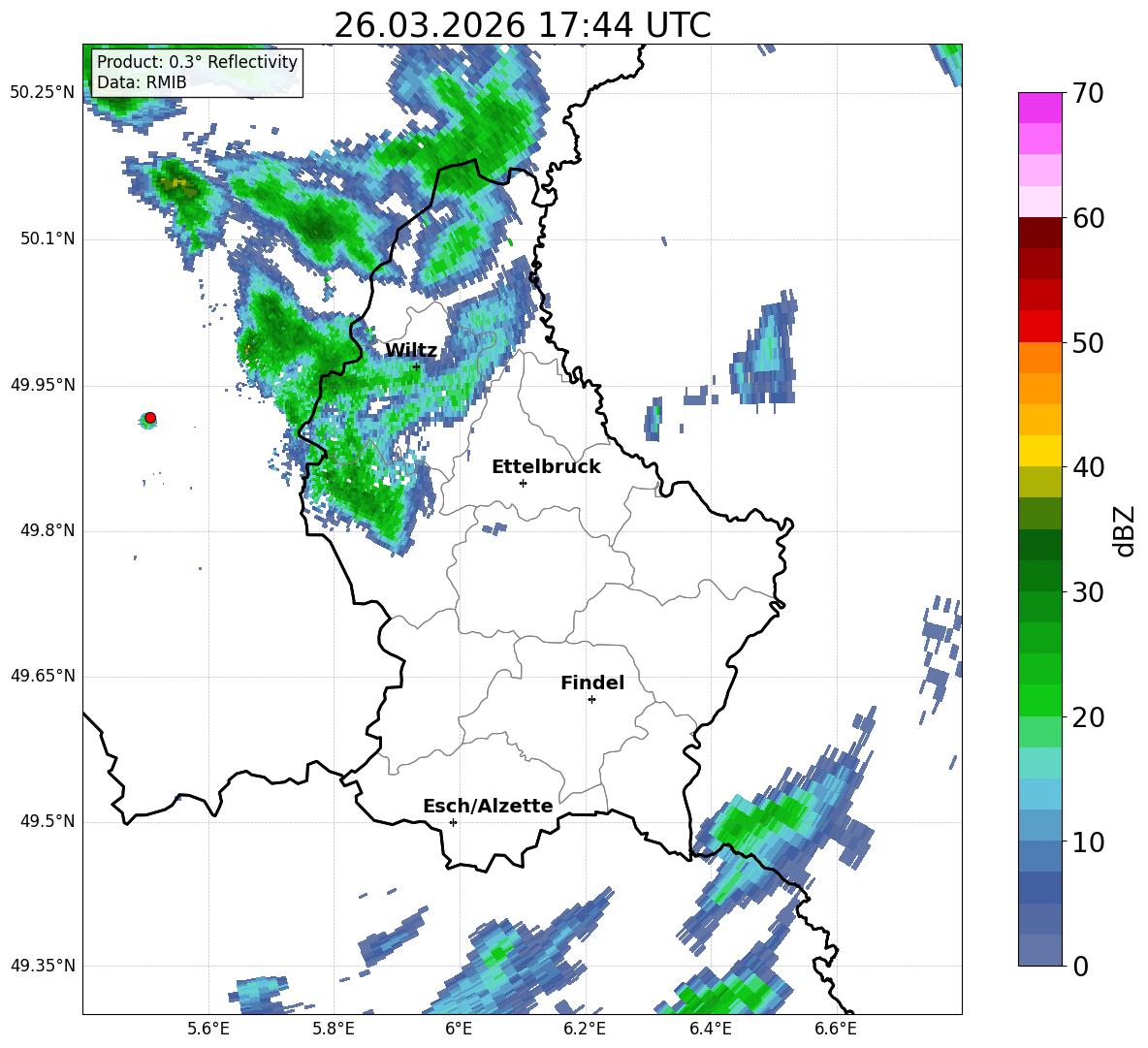Click the Product: 0.3° Reflectivity text
Image resolution: width=1148 pixels, height=1048 pixels.
coord(197,62)
